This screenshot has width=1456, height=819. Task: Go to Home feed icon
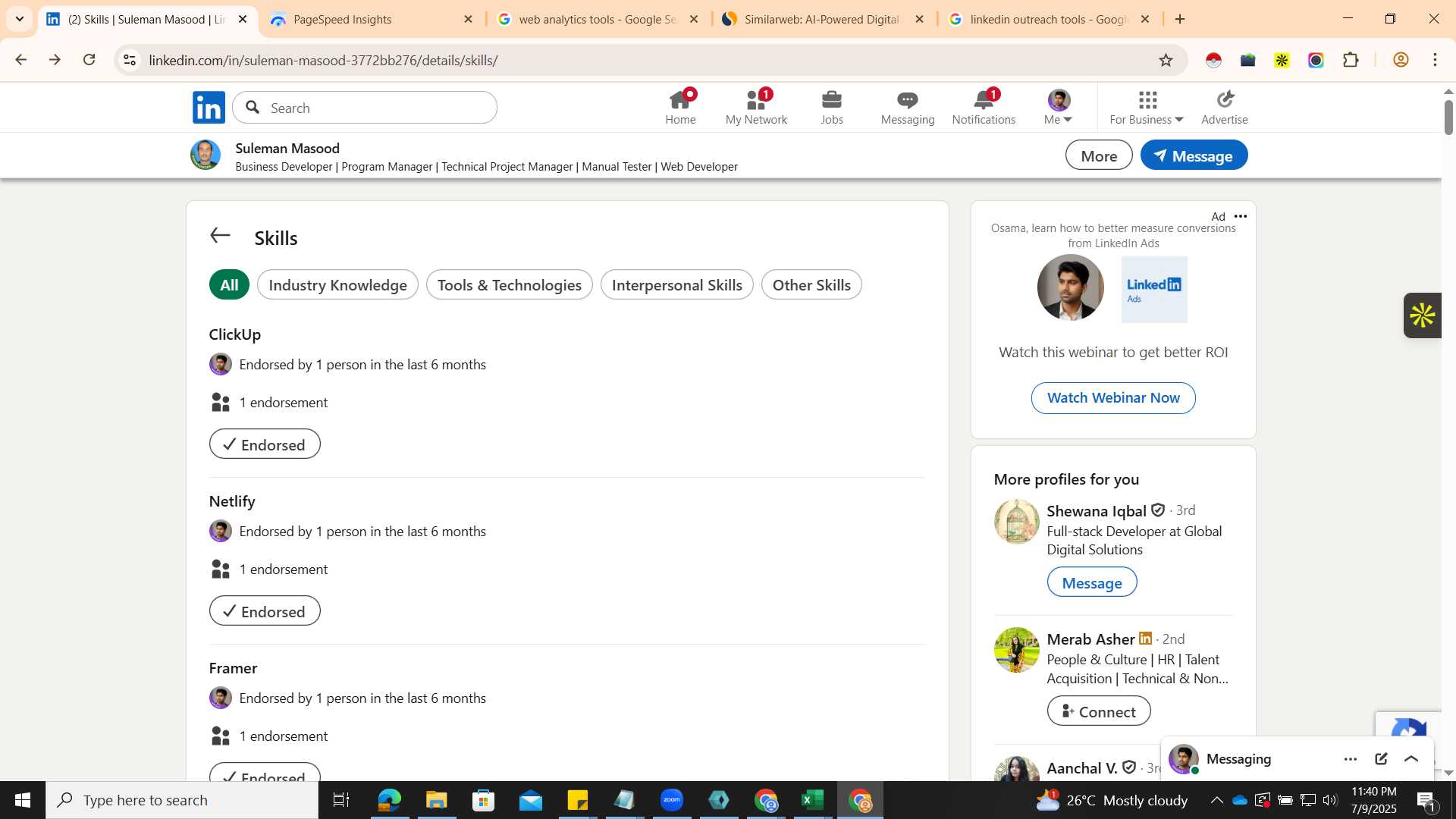click(680, 107)
